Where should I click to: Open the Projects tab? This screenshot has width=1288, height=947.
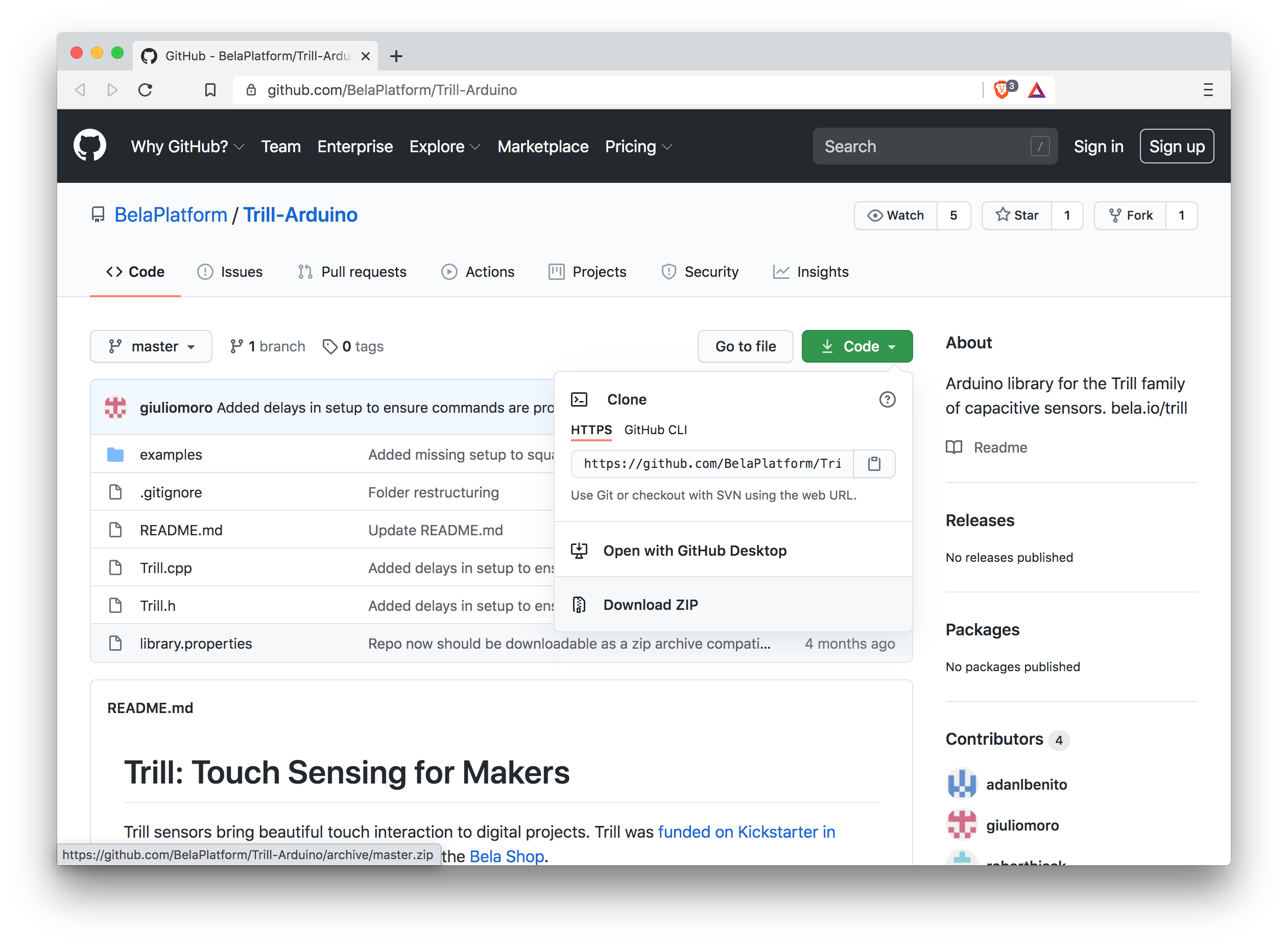click(x=587, y=272)
